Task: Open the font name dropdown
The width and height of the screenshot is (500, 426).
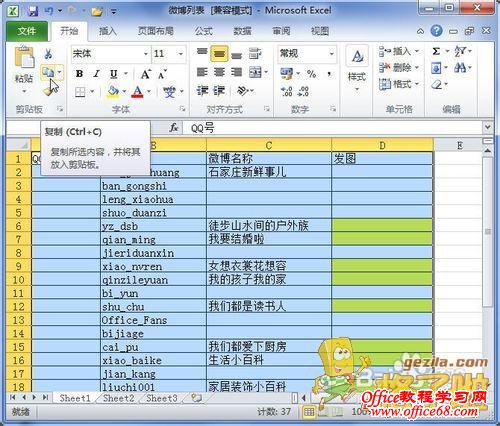Action: (146, 54)
